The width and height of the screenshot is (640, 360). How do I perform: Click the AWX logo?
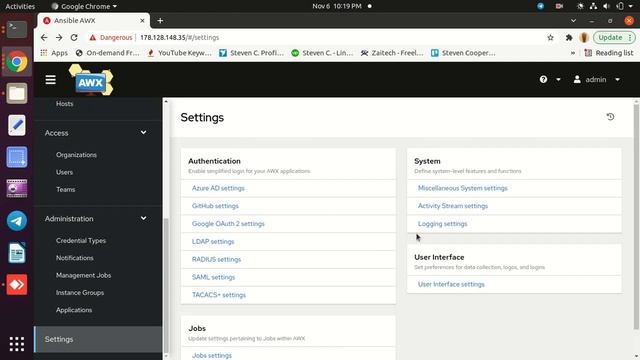click(91, 80)
